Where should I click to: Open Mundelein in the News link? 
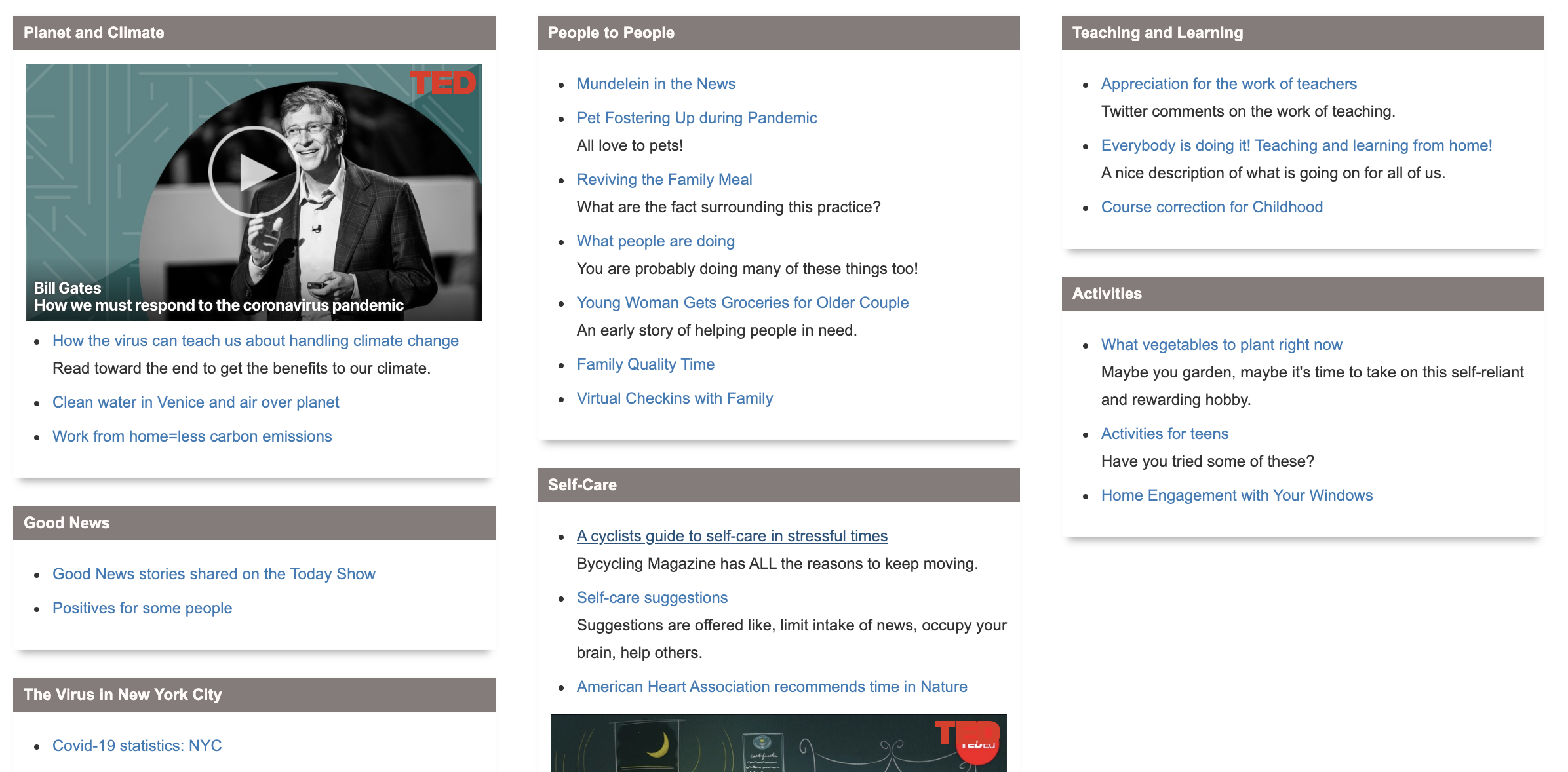point(656,84)
